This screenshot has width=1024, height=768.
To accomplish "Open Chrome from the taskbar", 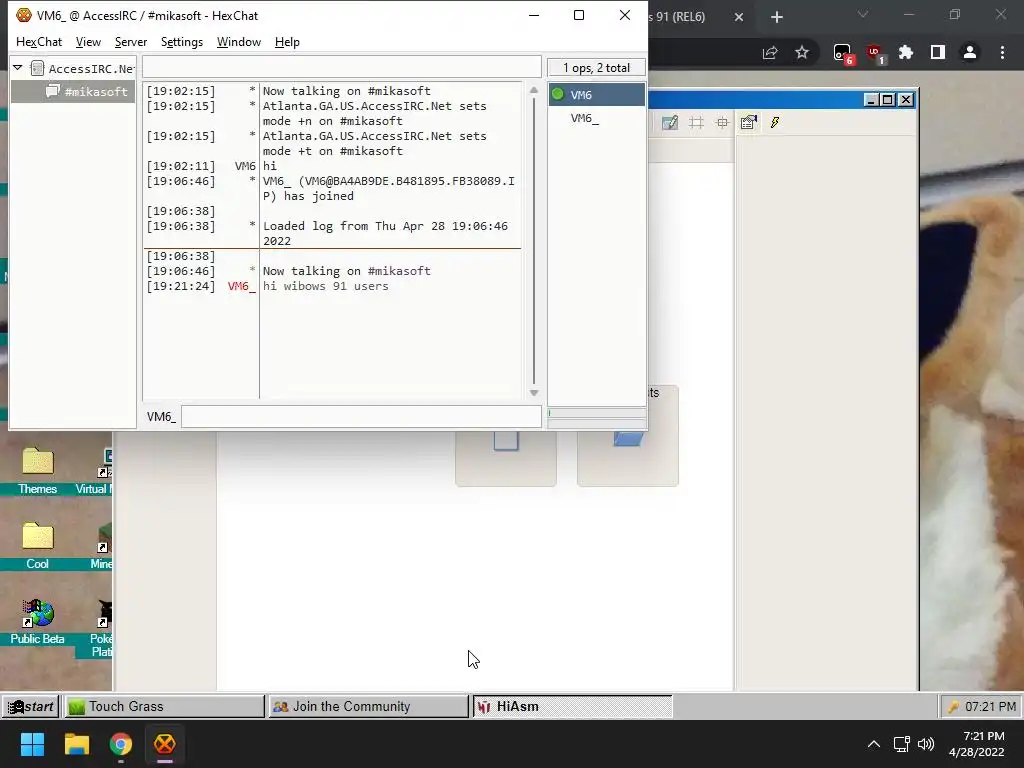I will (x=120, y=744).
